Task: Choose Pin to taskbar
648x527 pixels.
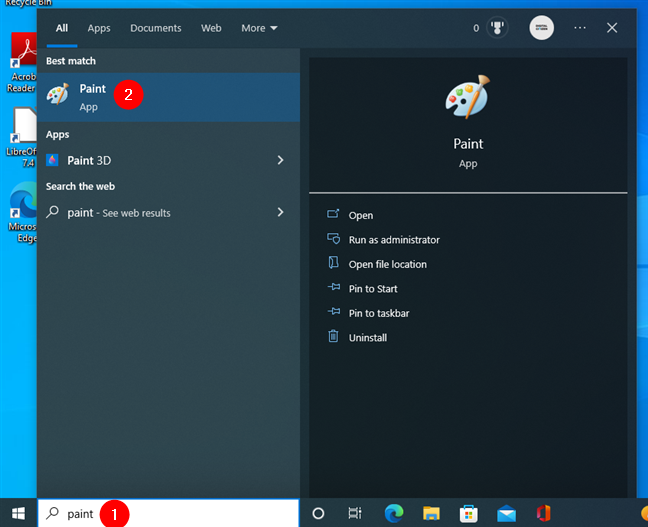Action: 379,313
